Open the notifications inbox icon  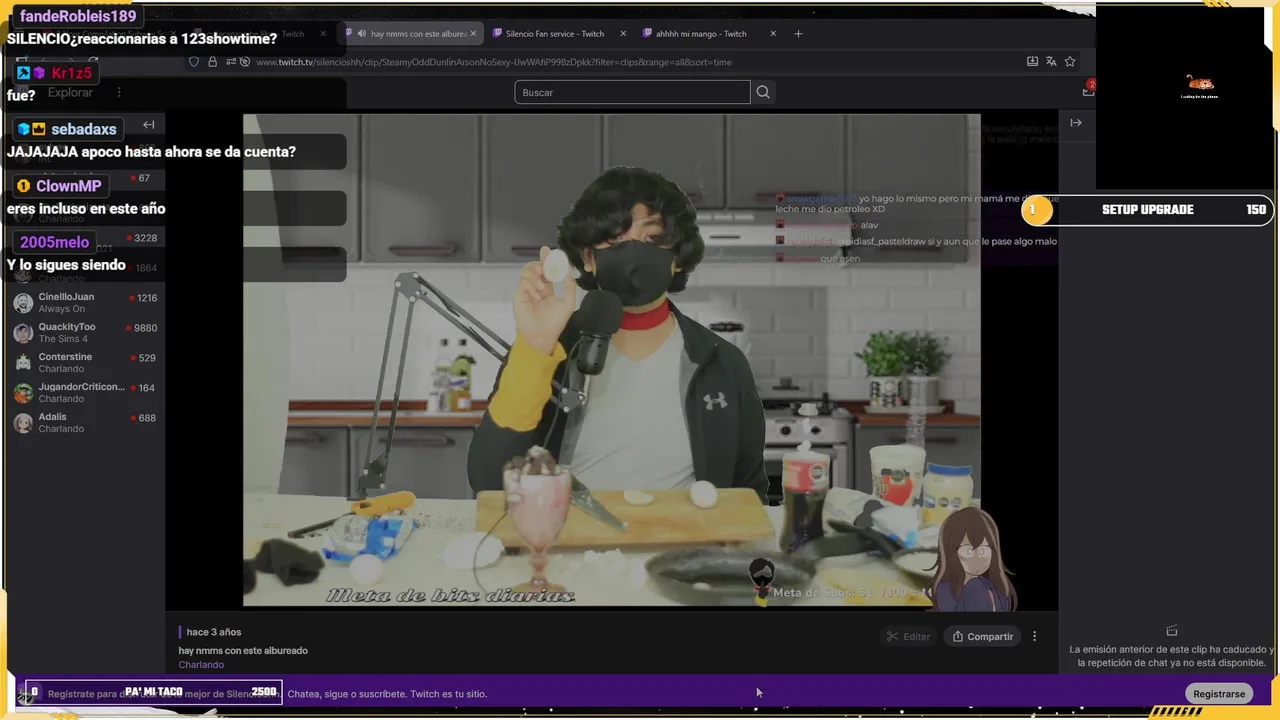click(1088, 91)
